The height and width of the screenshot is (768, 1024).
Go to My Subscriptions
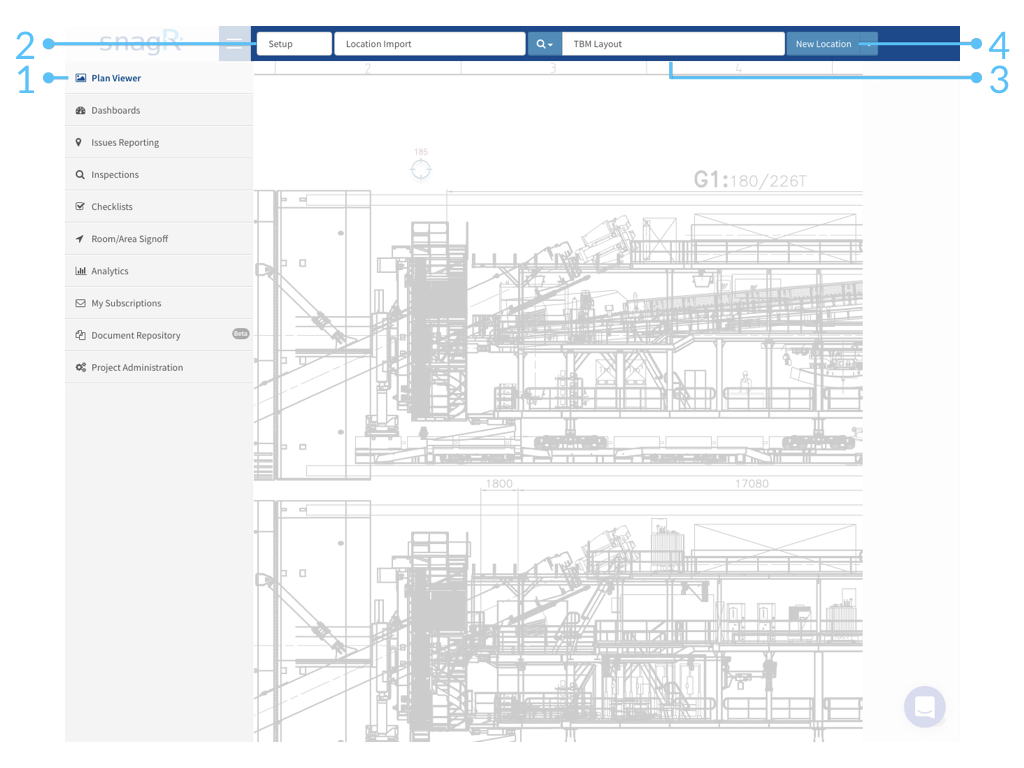point(159,302)
